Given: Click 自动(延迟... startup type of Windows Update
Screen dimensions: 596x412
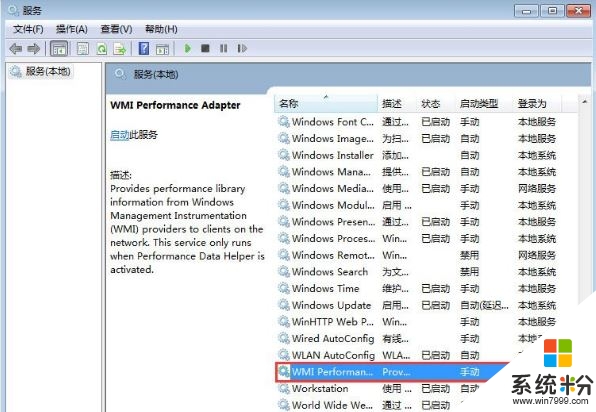Looking at the screenshot, I should [484, 306].
